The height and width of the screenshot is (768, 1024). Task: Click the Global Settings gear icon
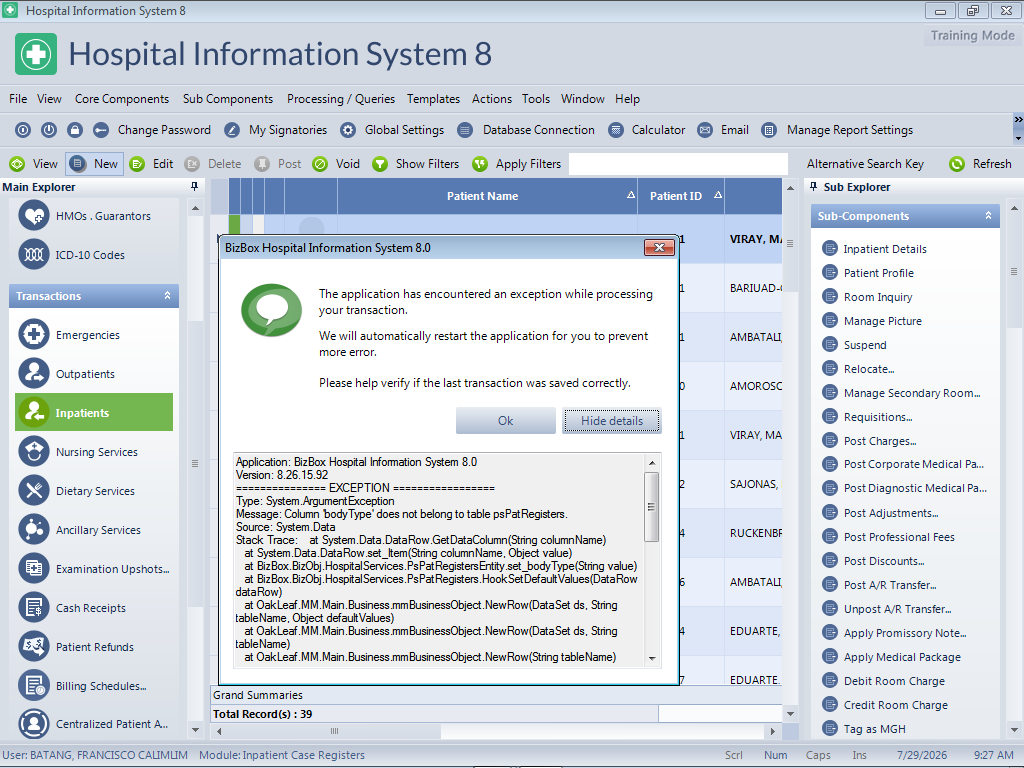[x=348, y=130]
